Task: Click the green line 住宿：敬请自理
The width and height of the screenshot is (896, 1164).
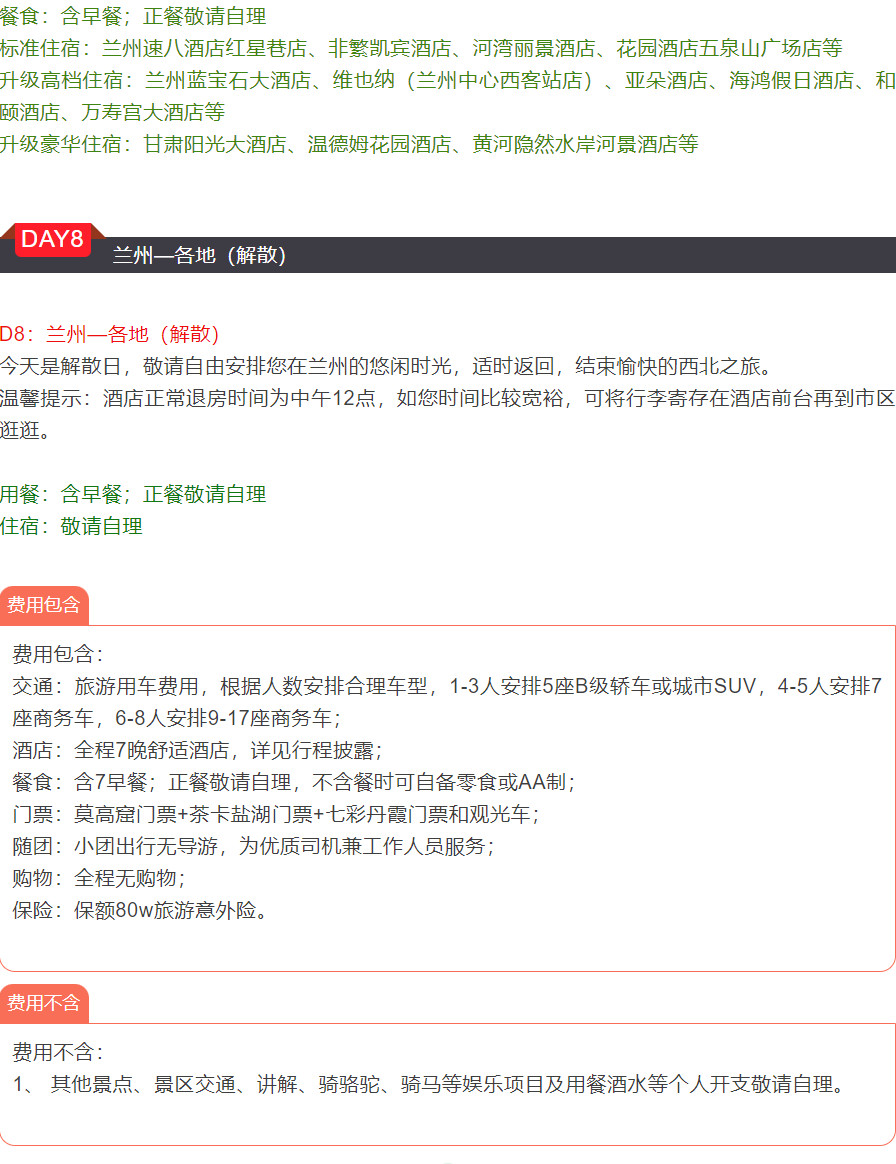Action: [x=71, y=526]
